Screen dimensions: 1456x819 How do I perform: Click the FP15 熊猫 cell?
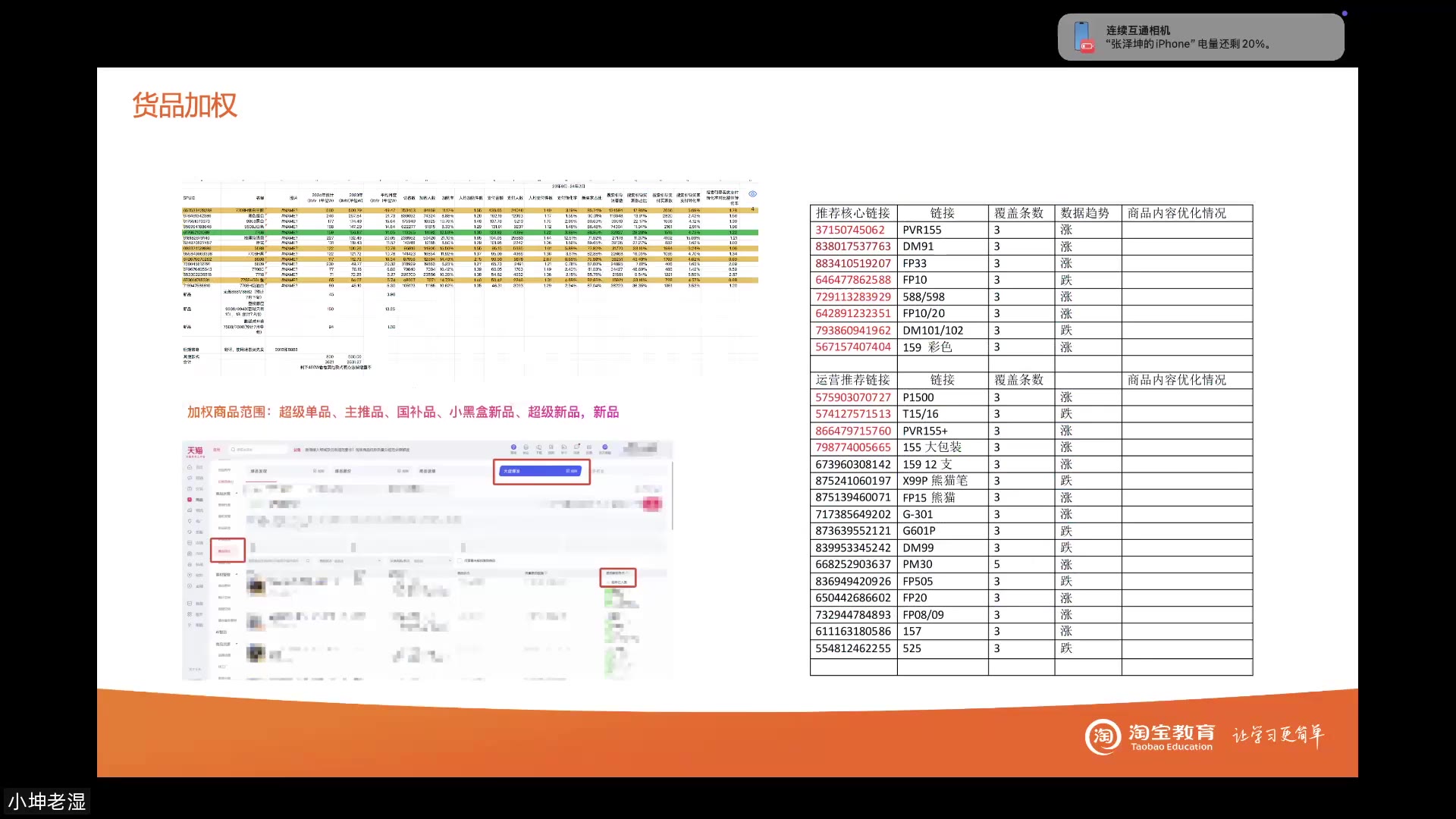point(943,497)
